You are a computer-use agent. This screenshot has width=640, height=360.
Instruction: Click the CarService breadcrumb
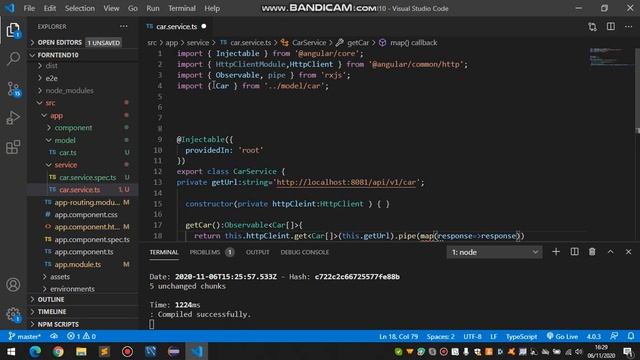point(309,42)
